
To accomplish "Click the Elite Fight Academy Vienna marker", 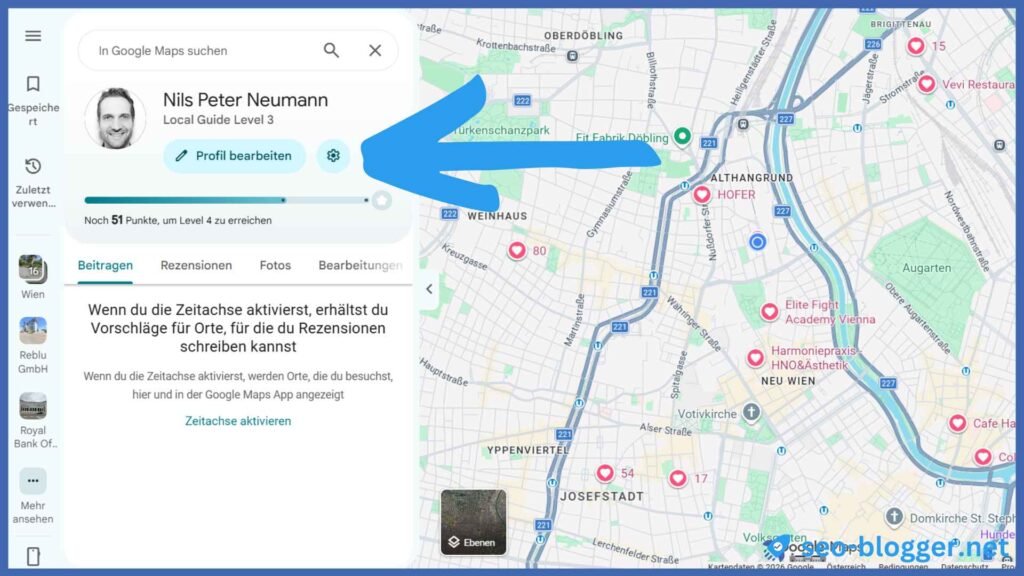I will click(x=769, y=312).
